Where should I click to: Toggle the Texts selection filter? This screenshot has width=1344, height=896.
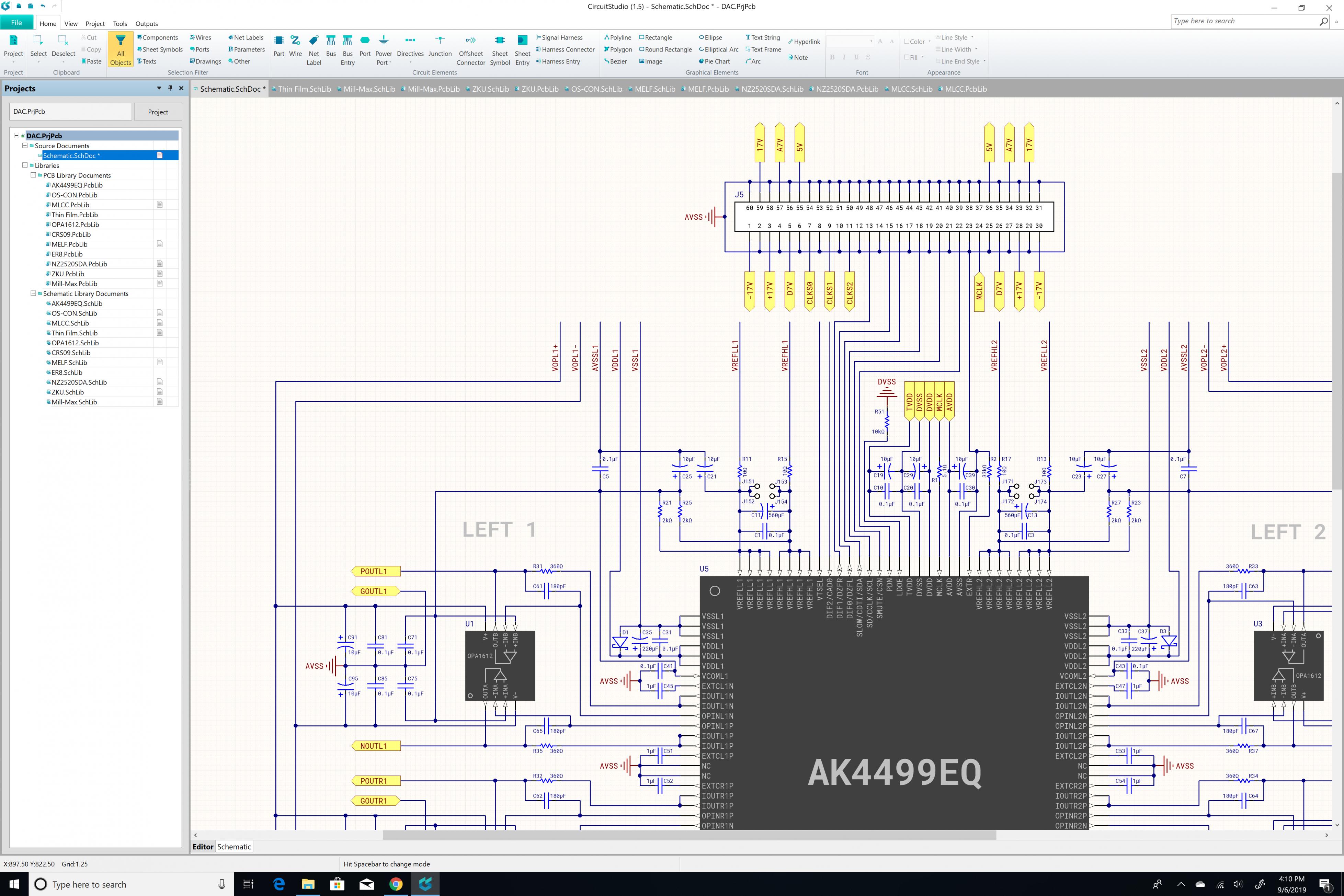click(x=147, y=62)
